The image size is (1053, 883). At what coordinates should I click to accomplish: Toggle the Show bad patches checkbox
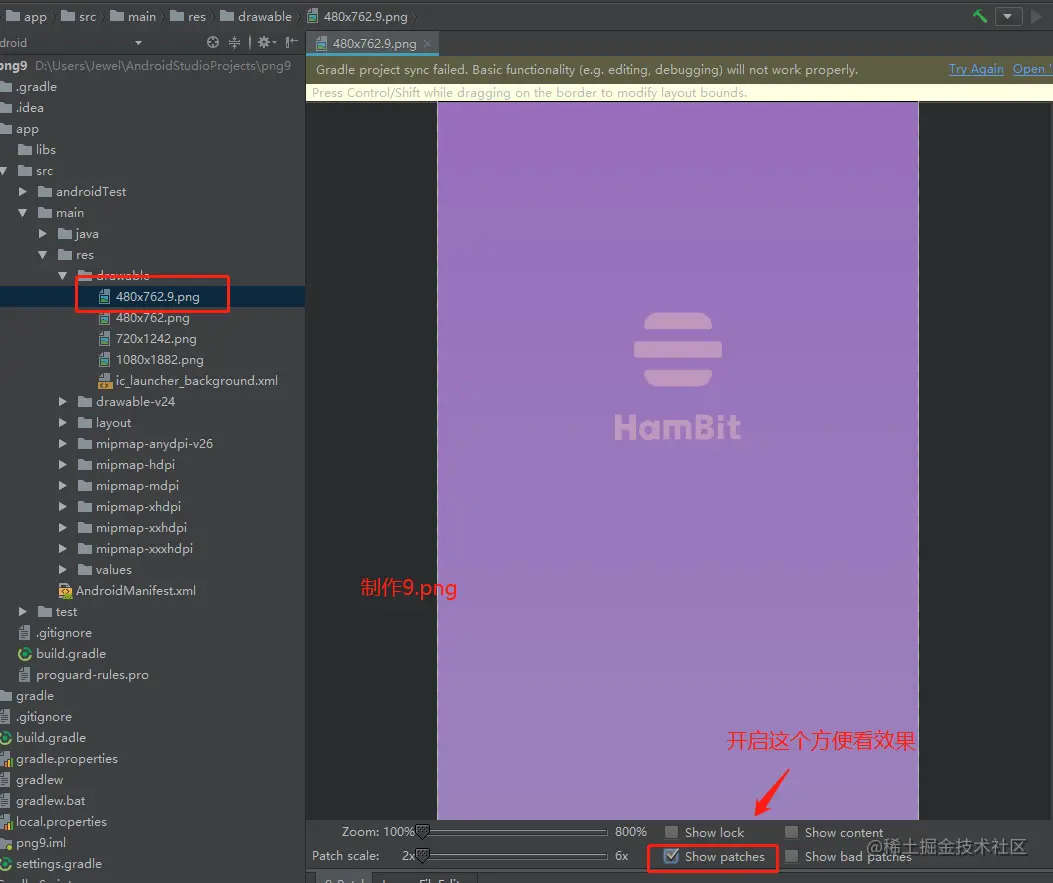(792, 856)
